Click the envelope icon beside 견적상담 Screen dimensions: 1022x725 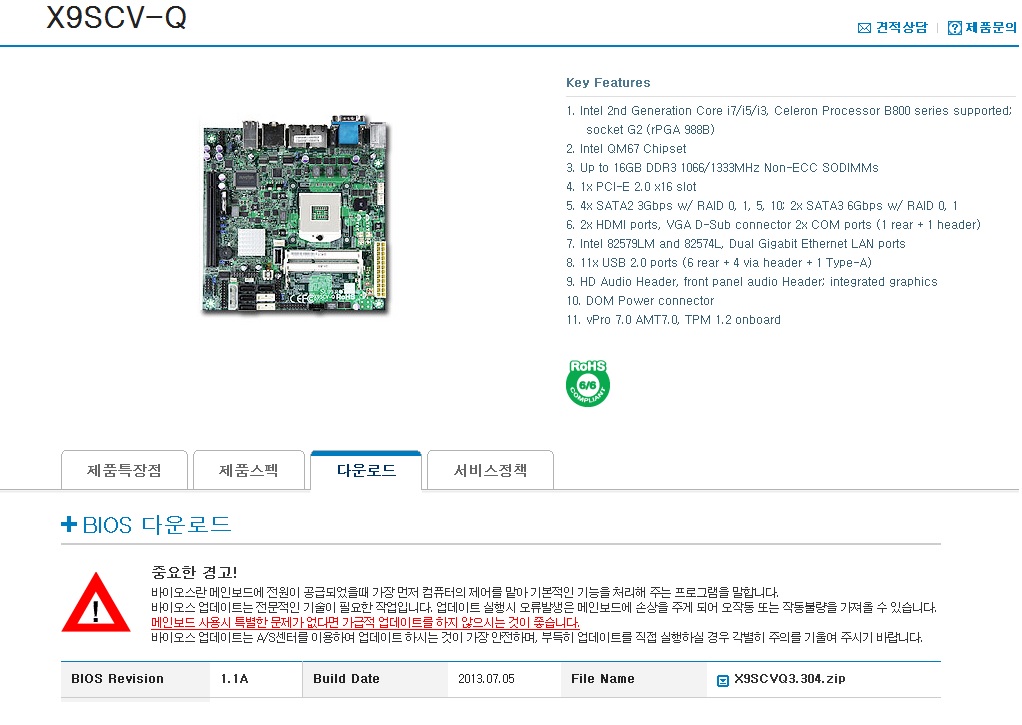pyautogui.click(x=864, y=27)
